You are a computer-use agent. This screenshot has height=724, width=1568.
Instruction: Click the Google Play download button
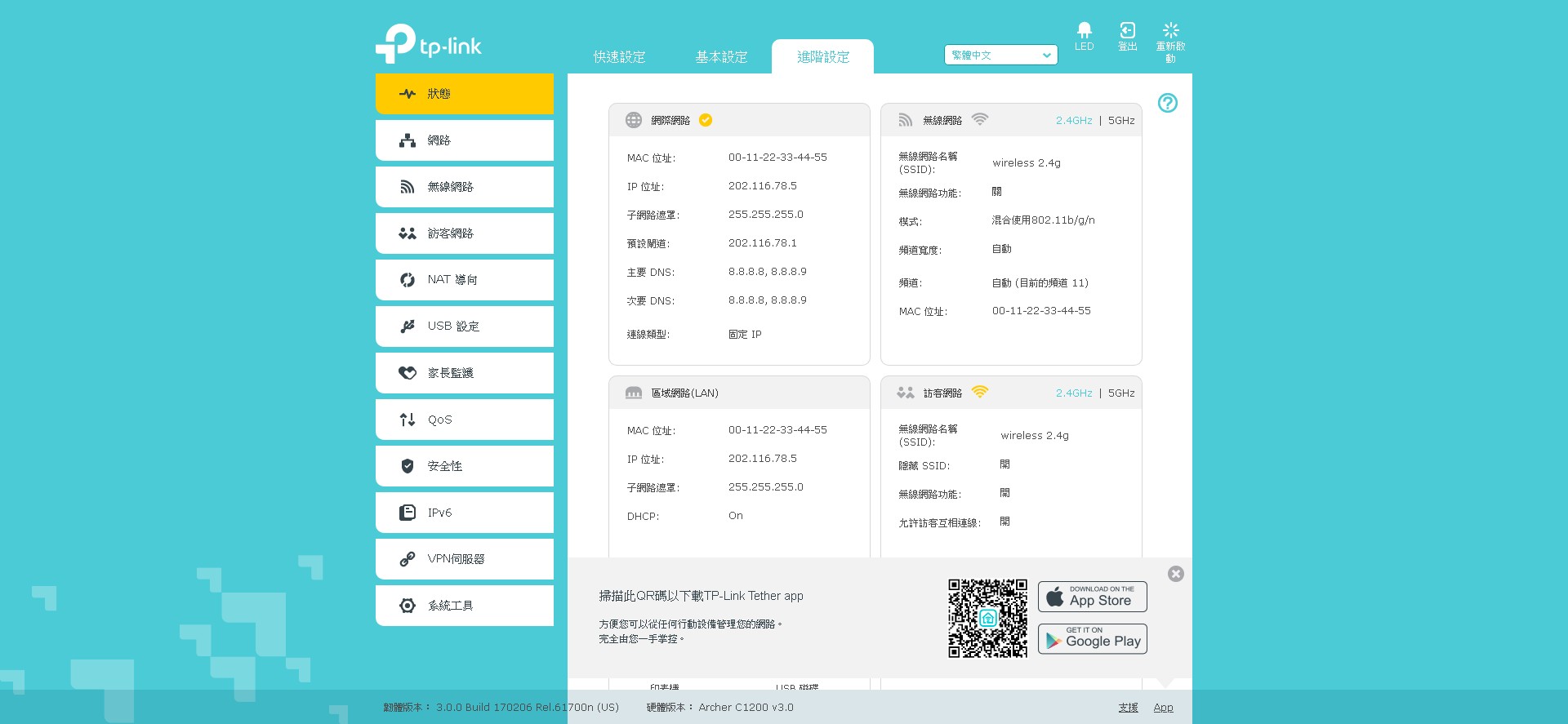click(1093, 639)
